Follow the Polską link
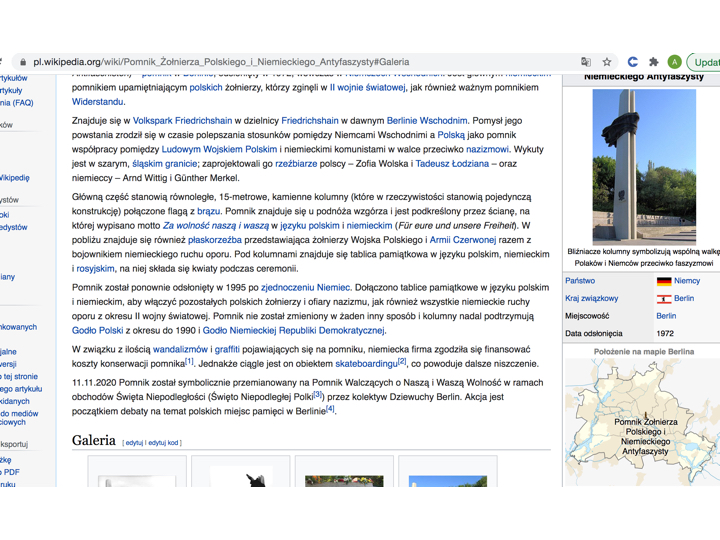Viewport: 720px width, 540px height. tap(451, 135)
